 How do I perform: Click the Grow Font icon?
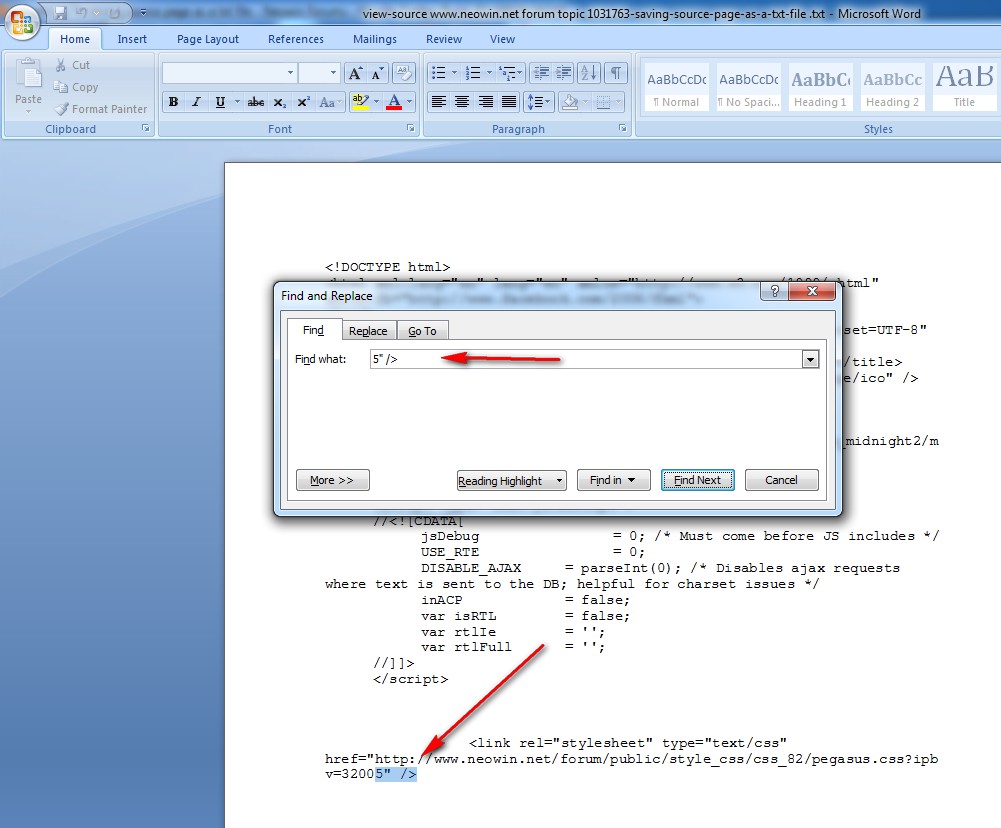click(x=355, y=73)
